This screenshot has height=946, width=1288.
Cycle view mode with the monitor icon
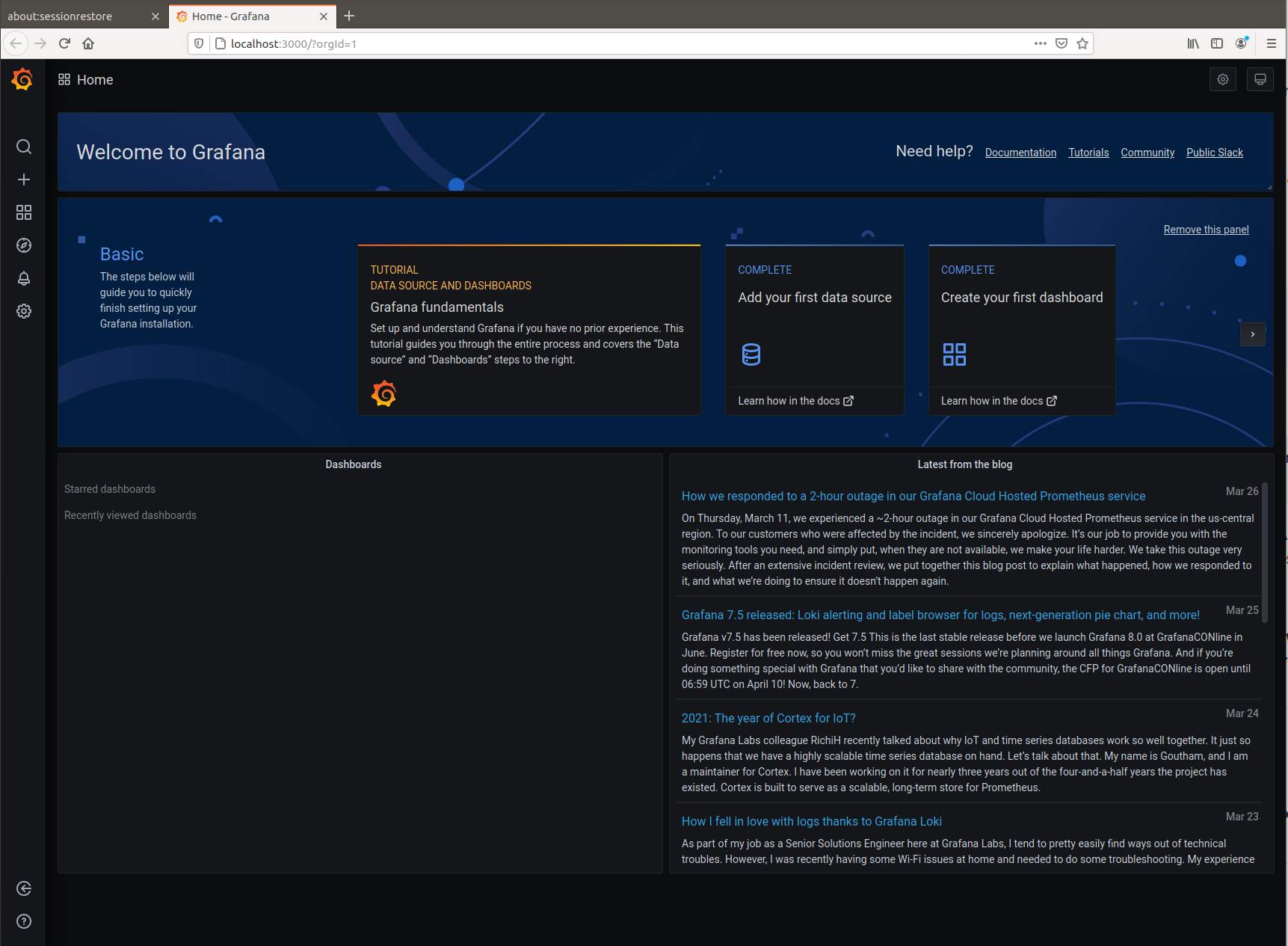(x=1260, y=79)
